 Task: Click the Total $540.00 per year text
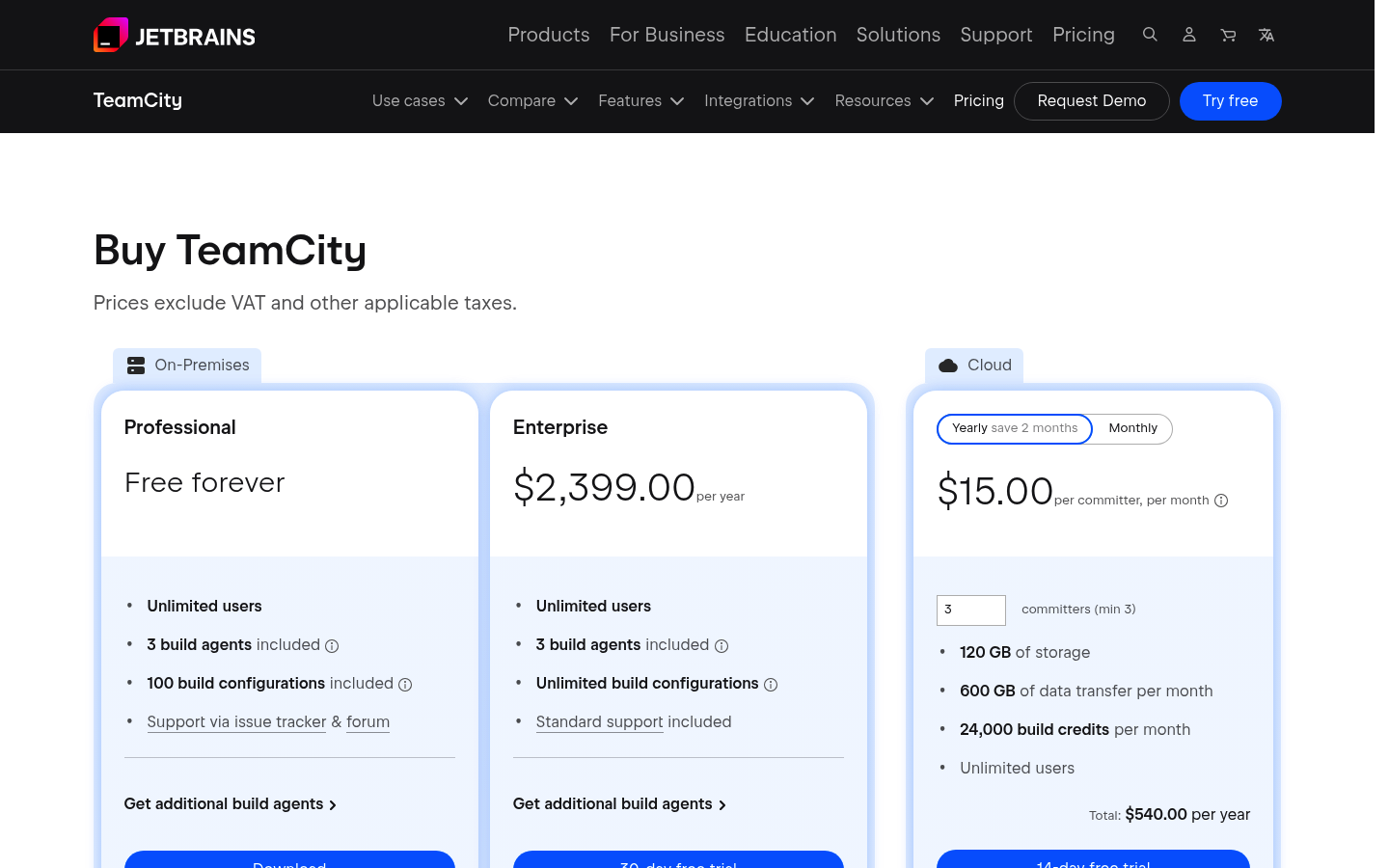1170,815
